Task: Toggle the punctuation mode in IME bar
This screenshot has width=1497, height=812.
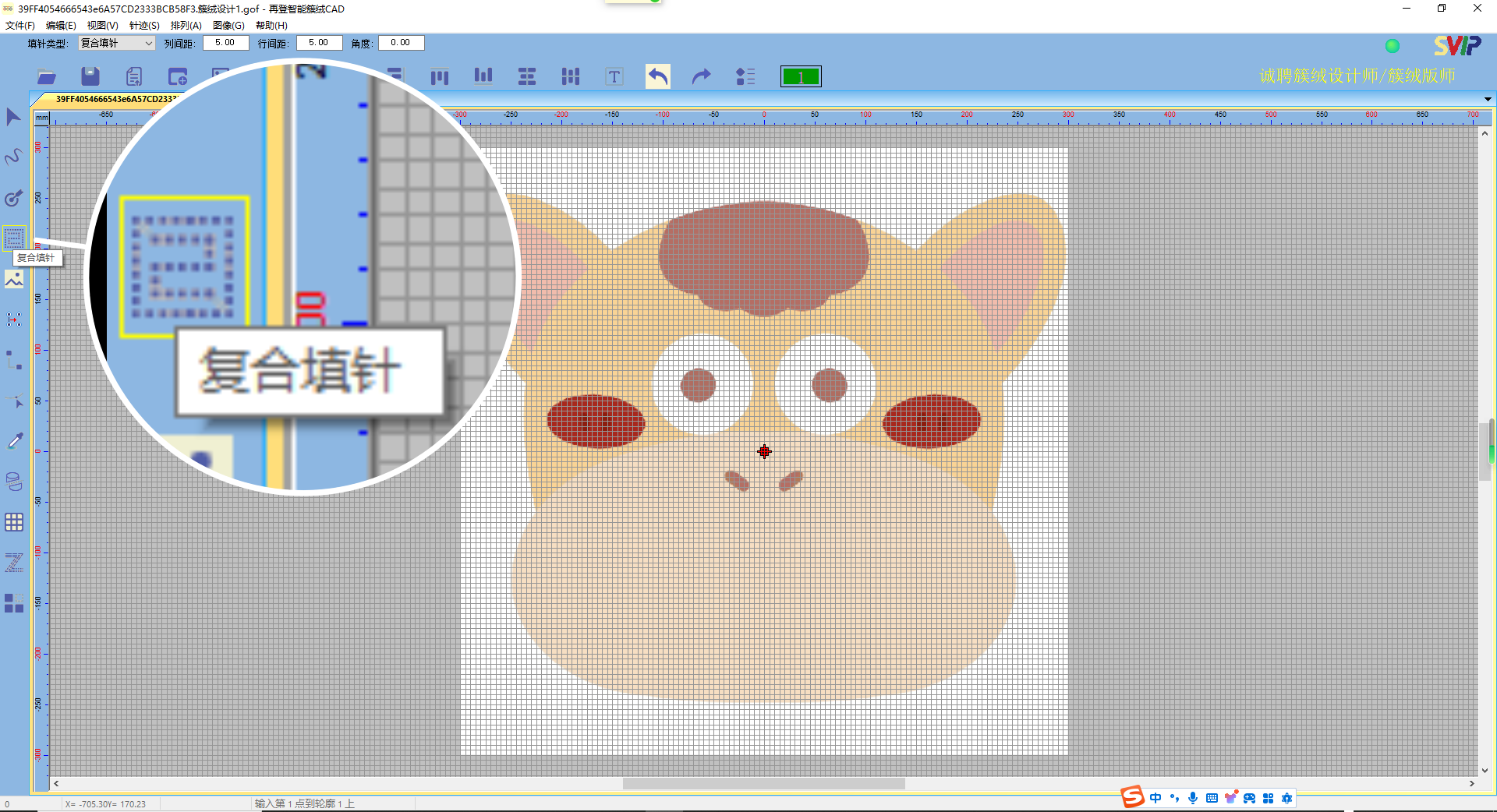Action: [x=1174, y=798]
